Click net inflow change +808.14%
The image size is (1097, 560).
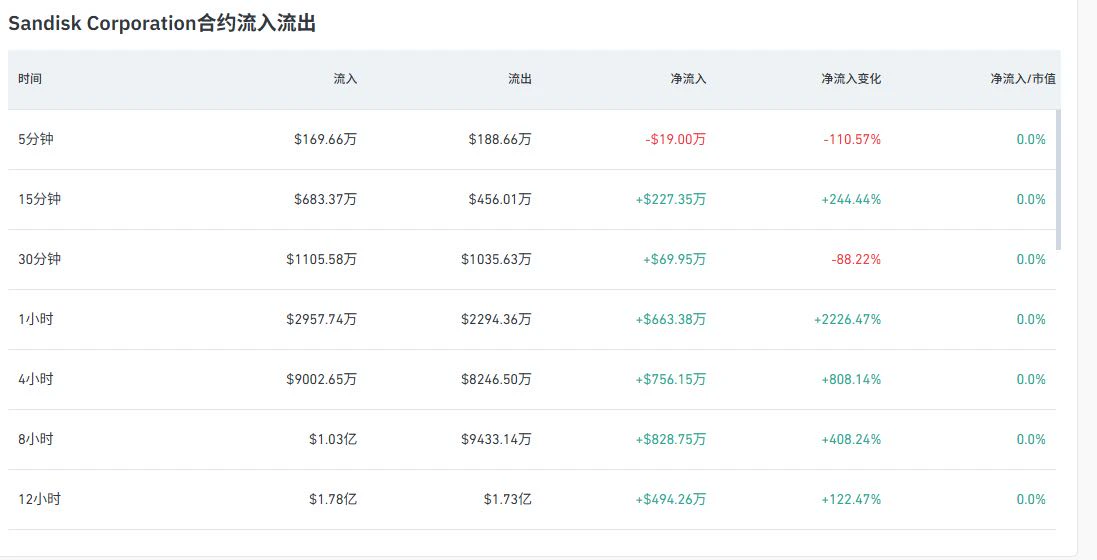pos(851,379)
